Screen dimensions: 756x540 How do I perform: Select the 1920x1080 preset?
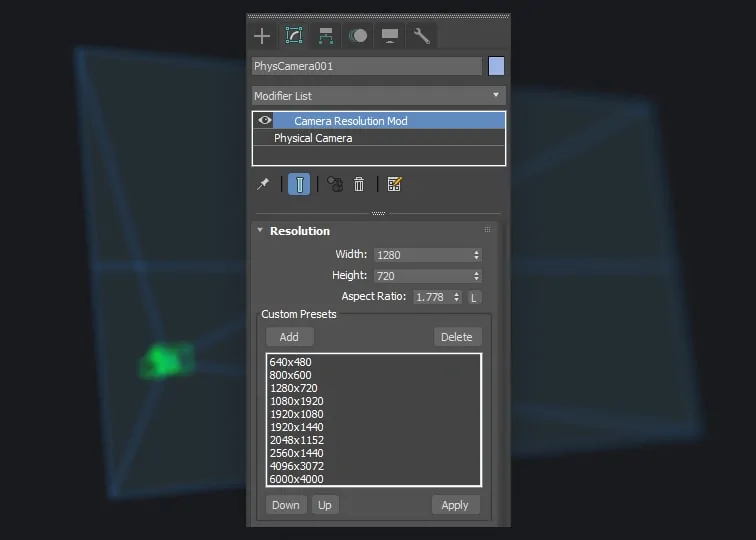click(296, 414)
